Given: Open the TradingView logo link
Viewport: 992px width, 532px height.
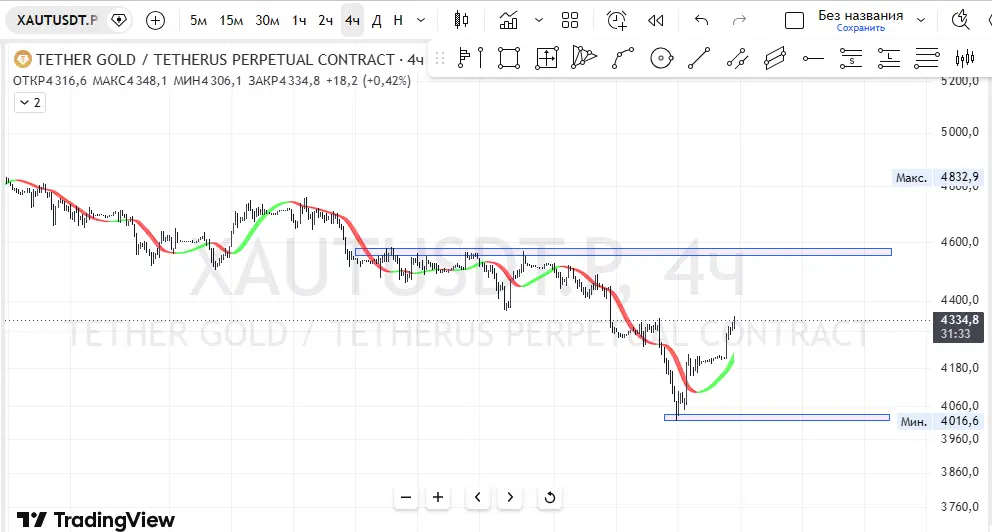Looking at the screenshot, I should tap(96, 519).
